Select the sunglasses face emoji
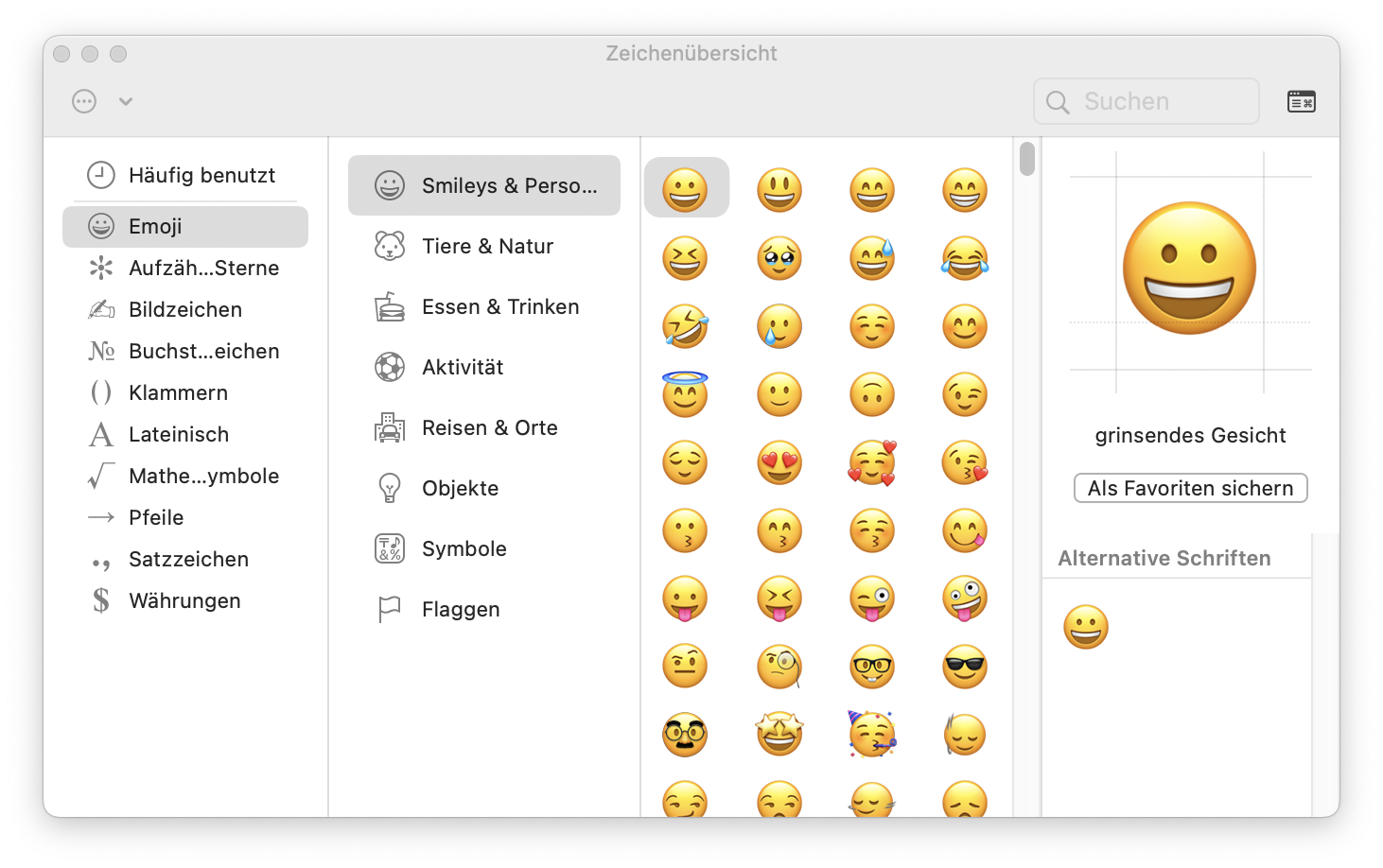Viewport: 1383px width, 868px height. coord(965,667)
